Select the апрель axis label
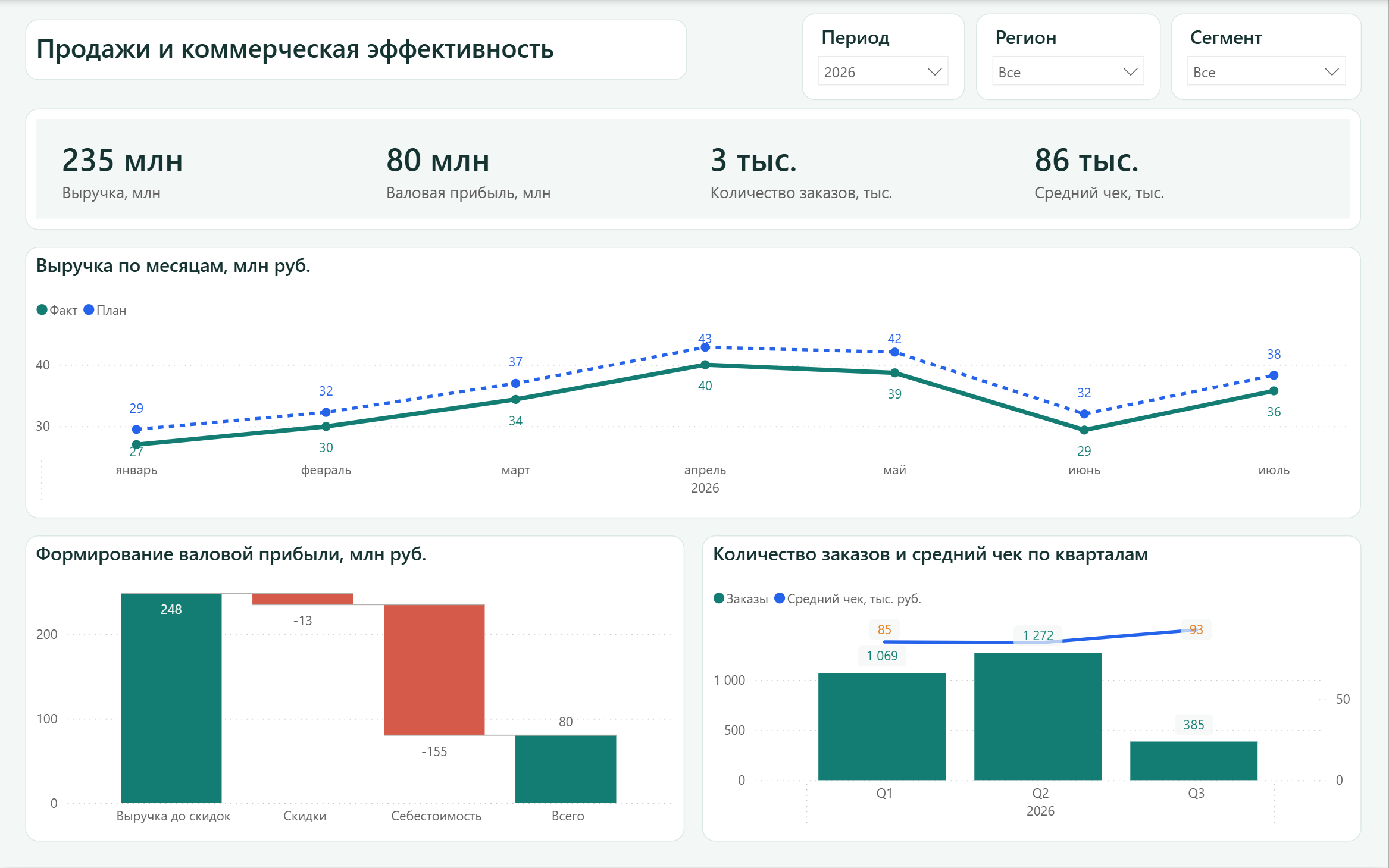 tap(705, 470)
